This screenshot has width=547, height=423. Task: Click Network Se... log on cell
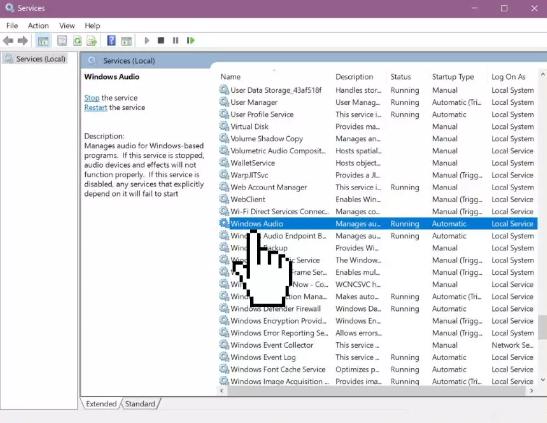(x=512, y=345)
